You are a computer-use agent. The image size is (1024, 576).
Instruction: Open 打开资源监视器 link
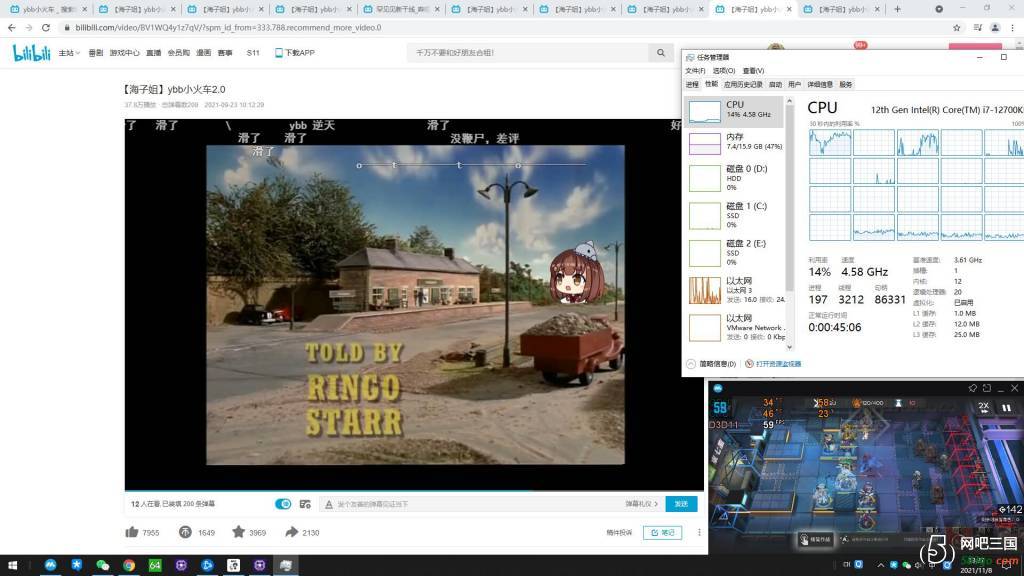pos(773,364)
